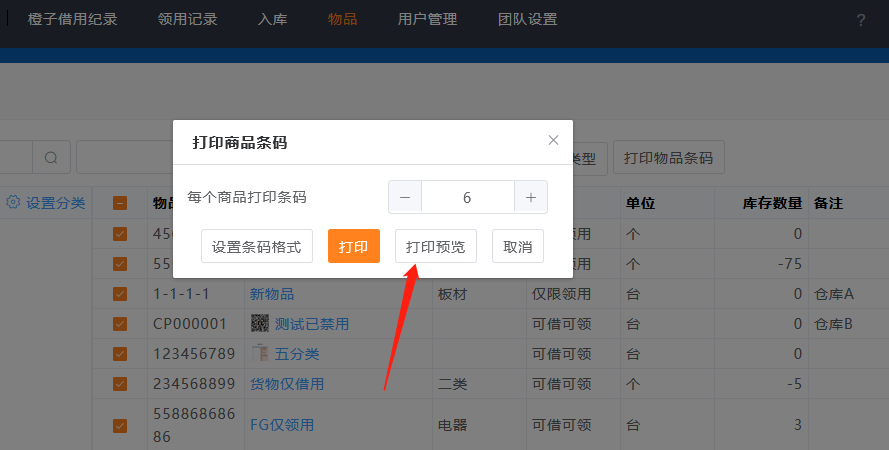
Task: Click the 打印预览 button
Action: [x=436, y=246]
